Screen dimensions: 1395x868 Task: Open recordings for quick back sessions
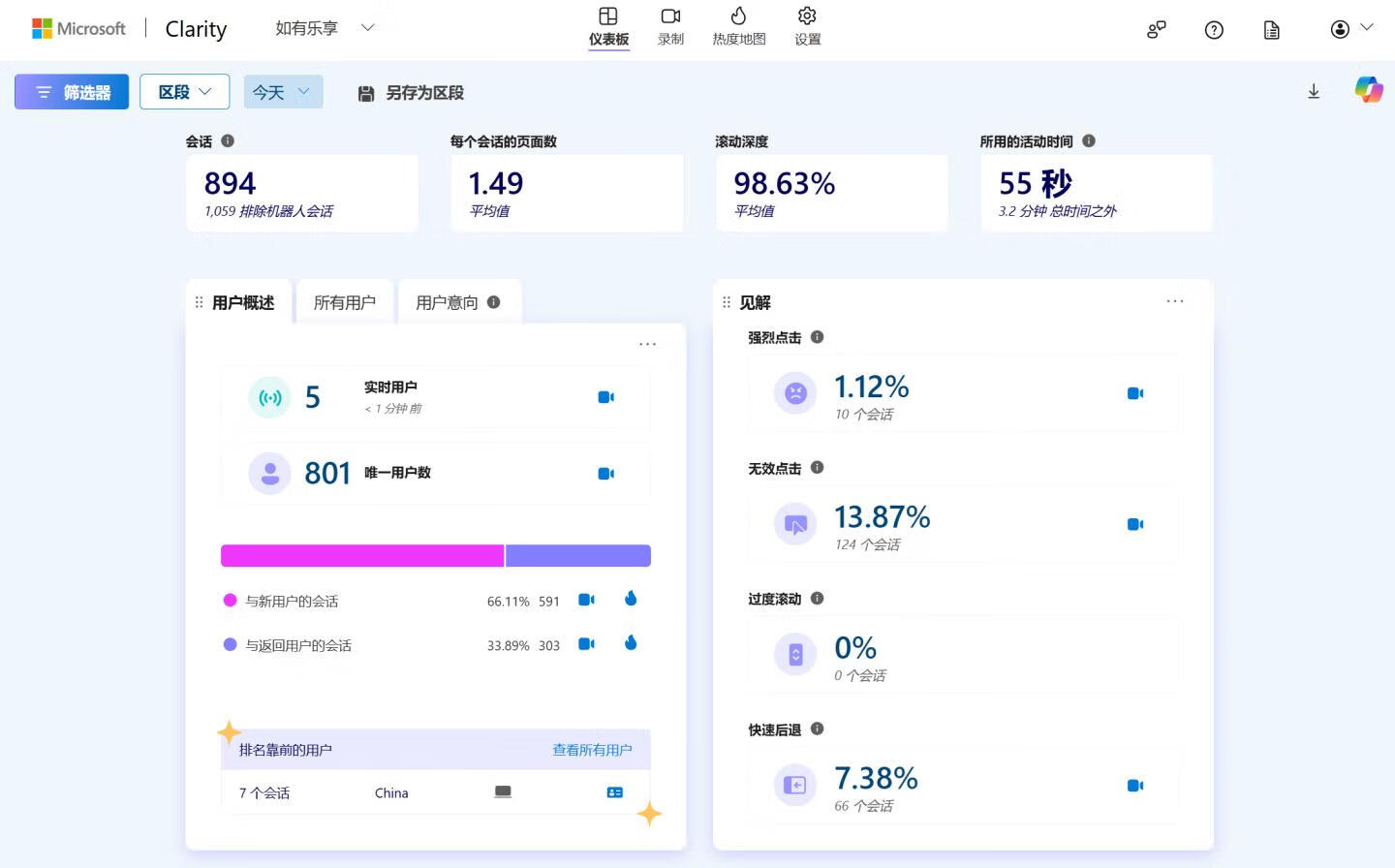pyautogui.click(x=1135, y=785)
